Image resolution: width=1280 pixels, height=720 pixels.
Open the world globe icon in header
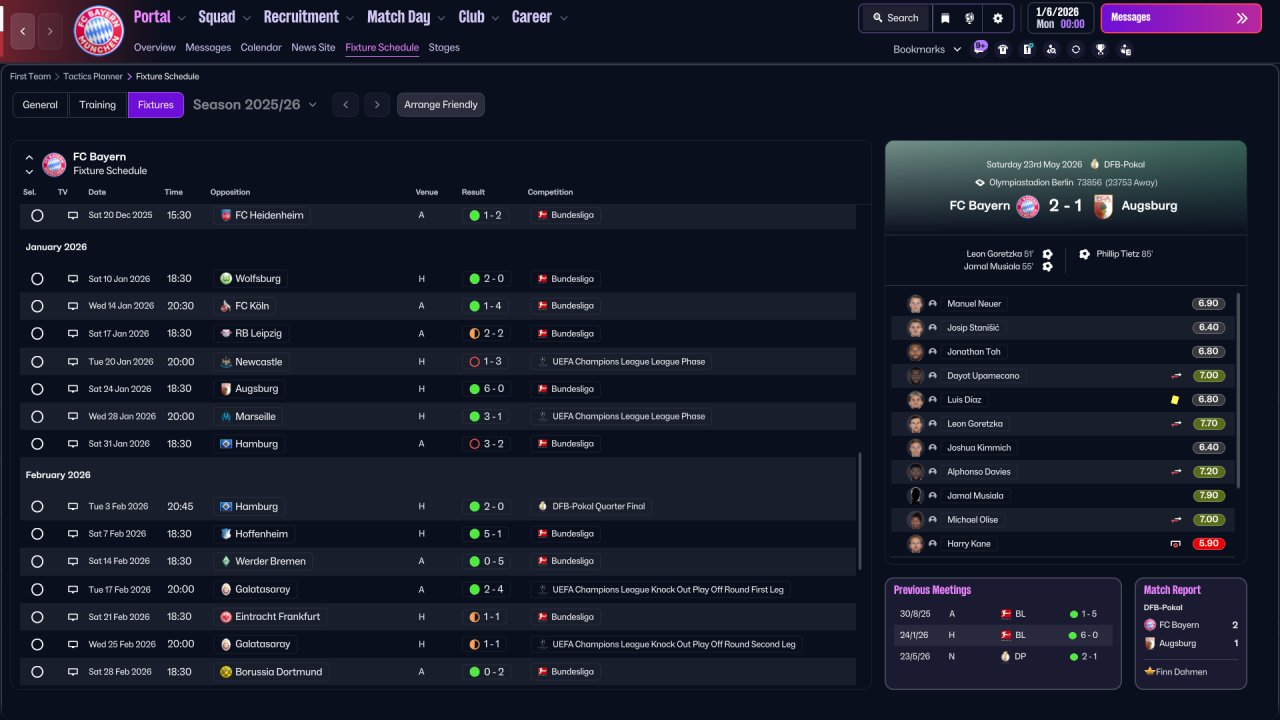click(970, 18)
